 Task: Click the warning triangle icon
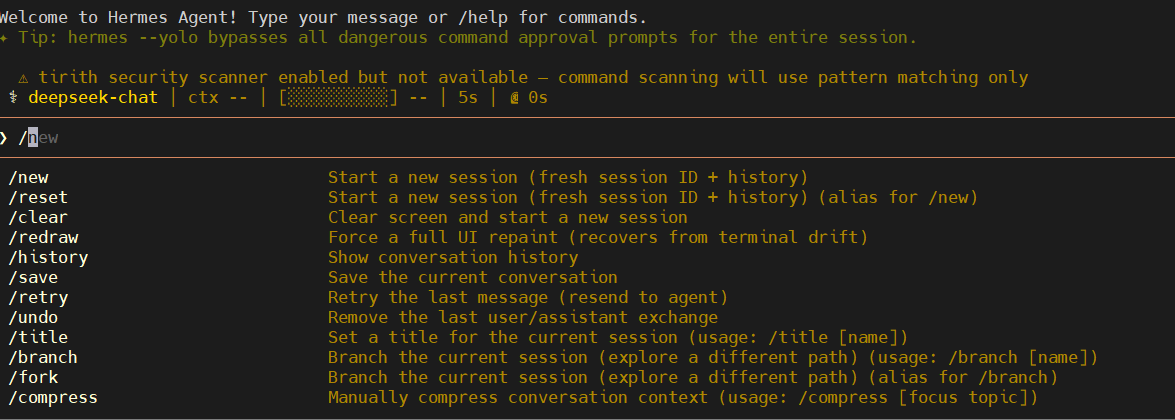point(23,78)
